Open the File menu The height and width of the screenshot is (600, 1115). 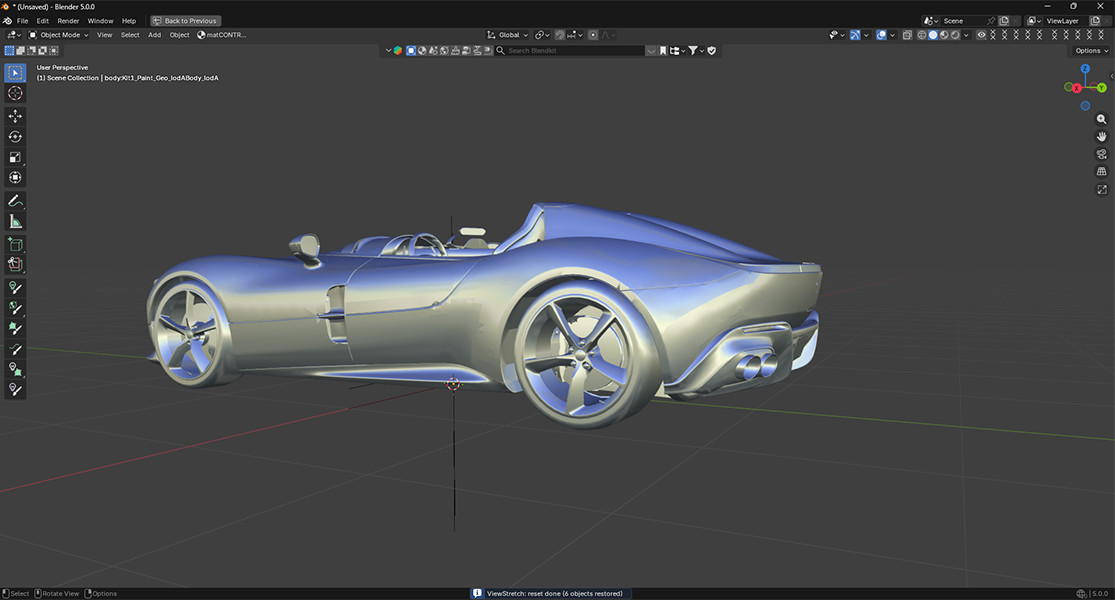23,21
